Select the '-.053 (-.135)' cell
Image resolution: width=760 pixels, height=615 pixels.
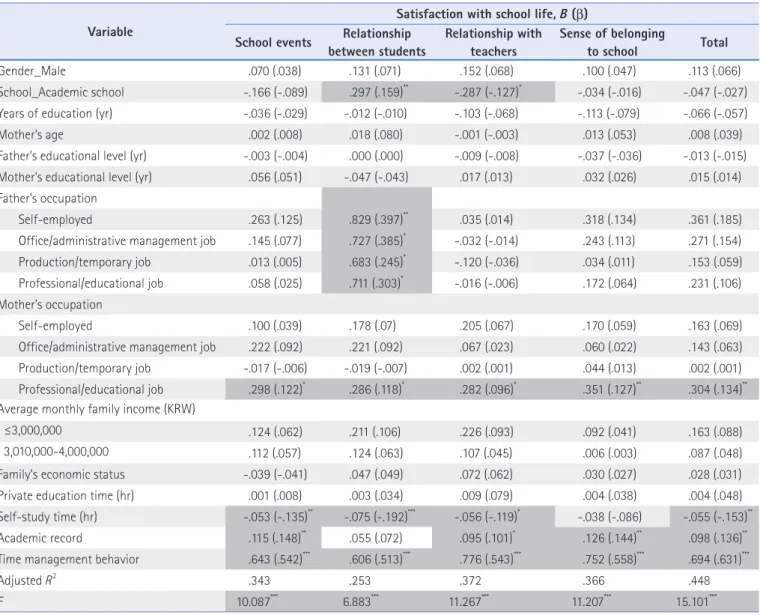(278, 517)
